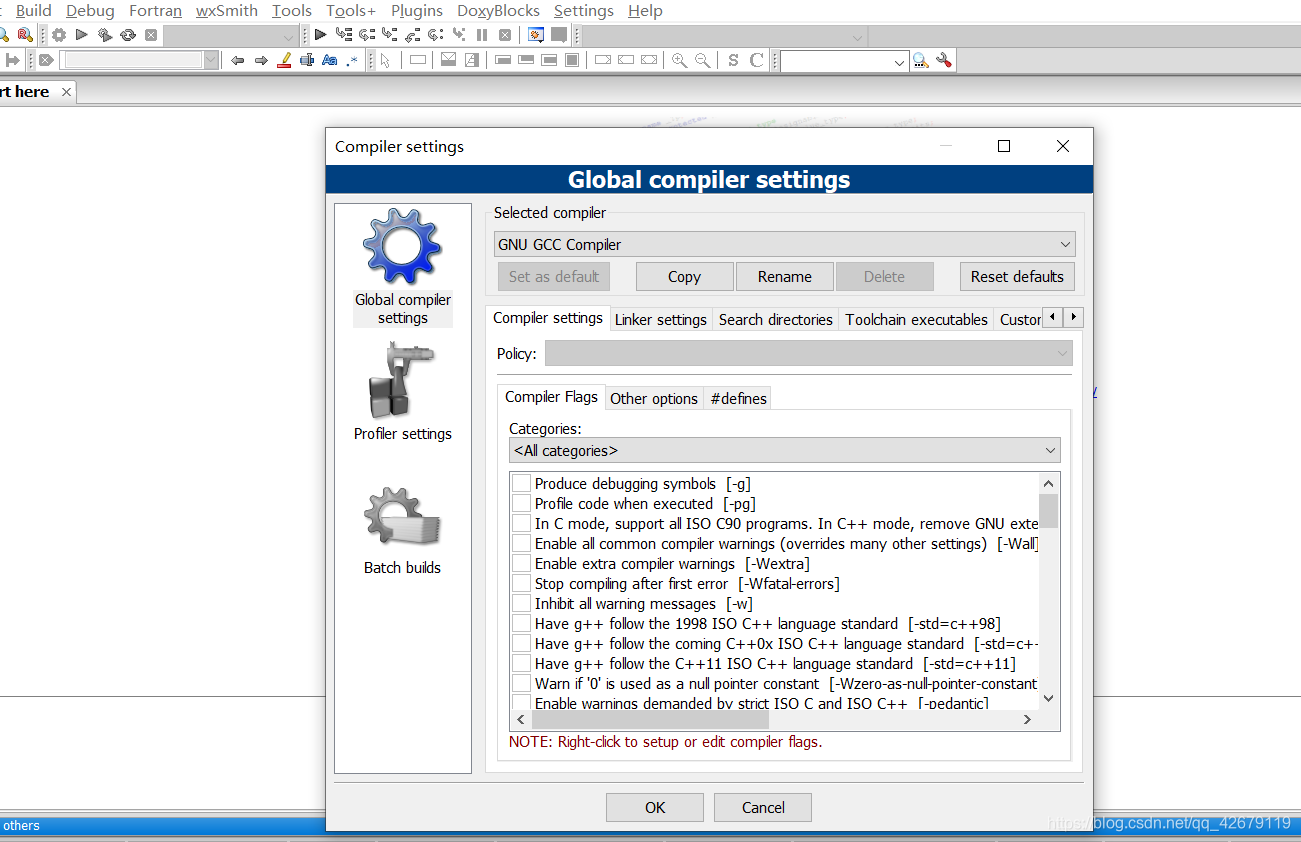Image resolution: width=1301 pixels, height=842 pixels.
Task: Click the Zoom in magnifier icon
Action: pyautogui.click(x=680, y=61)
